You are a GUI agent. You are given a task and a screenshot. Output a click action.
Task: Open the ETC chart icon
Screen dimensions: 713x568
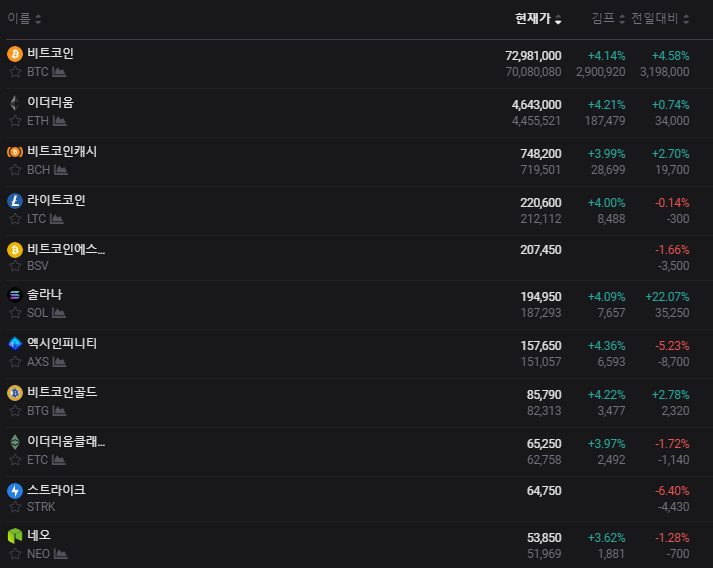click(59, 460)
